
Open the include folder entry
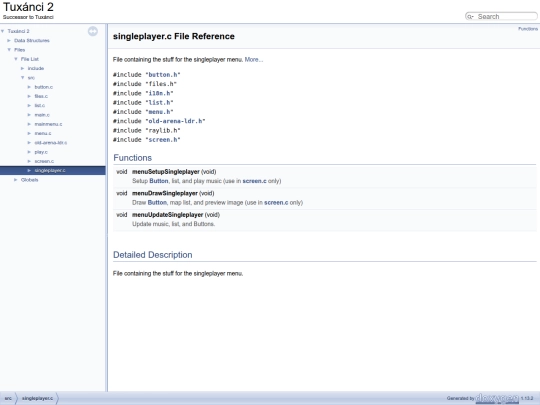pyautogui.click(x=36, y=69)
